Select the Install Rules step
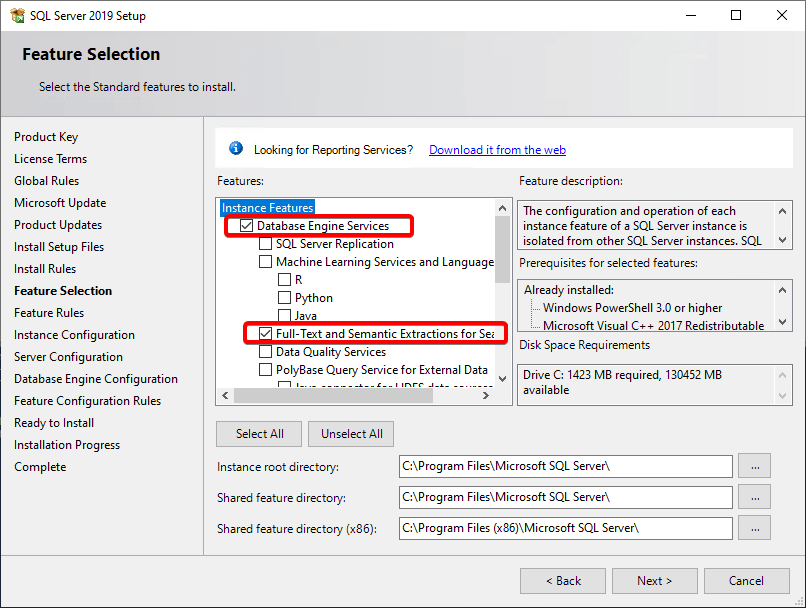This screenshot has height=608, width=806. (x=45, y=269)
